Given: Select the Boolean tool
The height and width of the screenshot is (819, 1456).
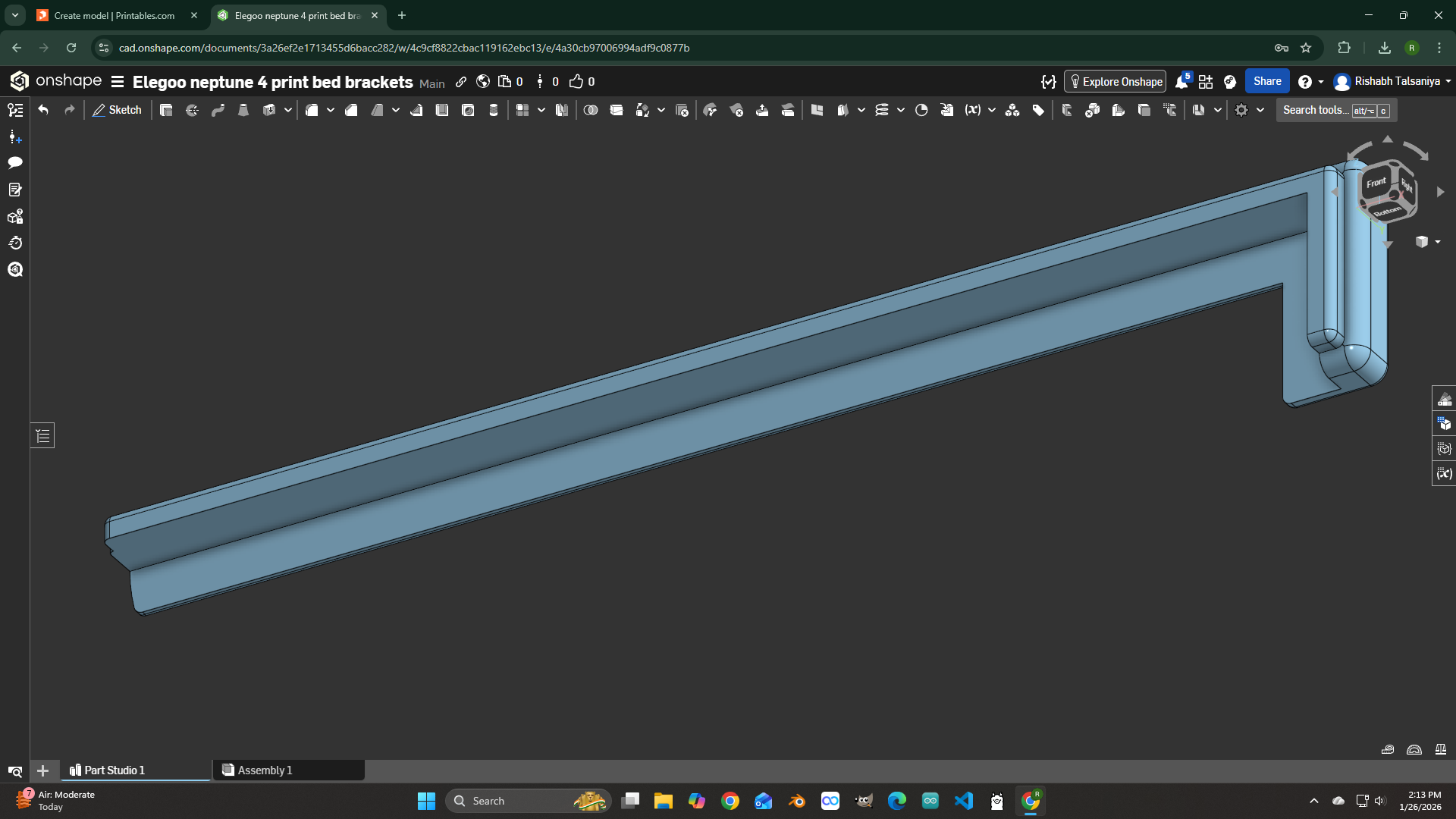Looking at the screenshot, I should tap(591, 111).
